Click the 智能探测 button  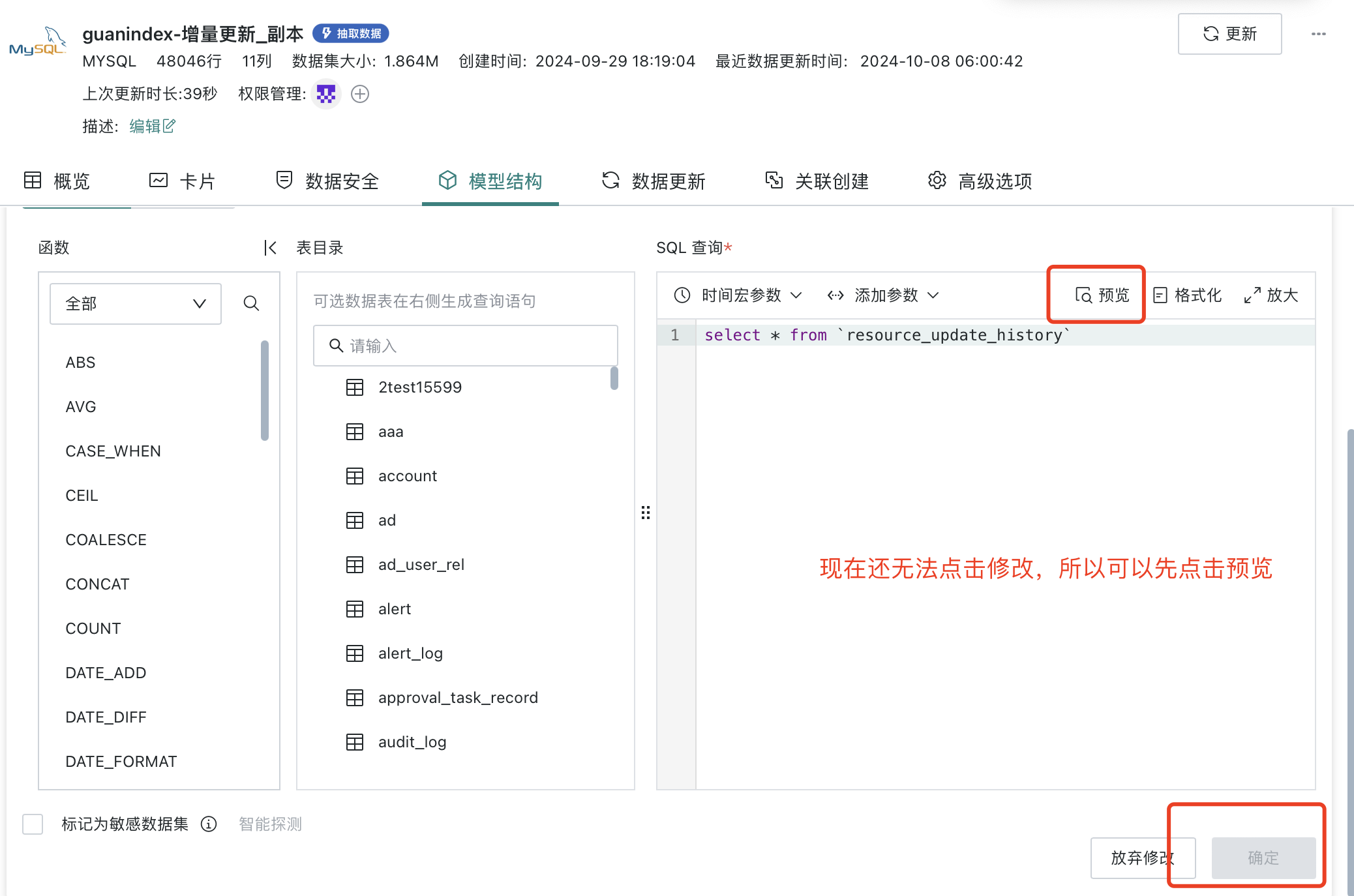270,824
